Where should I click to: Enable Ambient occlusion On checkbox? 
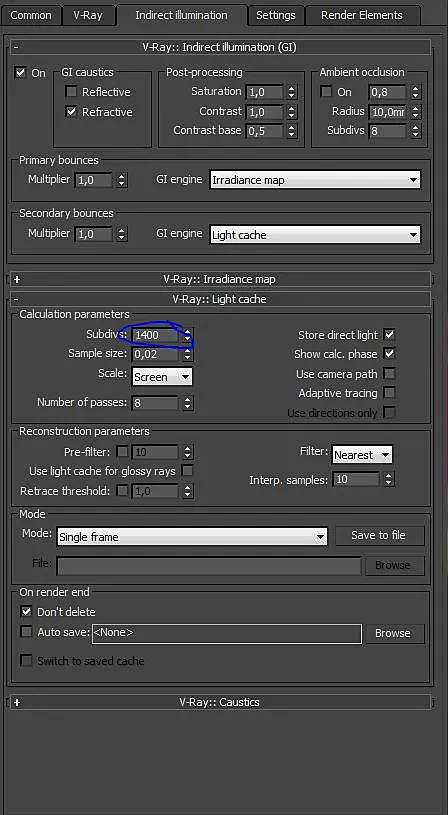pyautogui.click(x=326, y=92)
